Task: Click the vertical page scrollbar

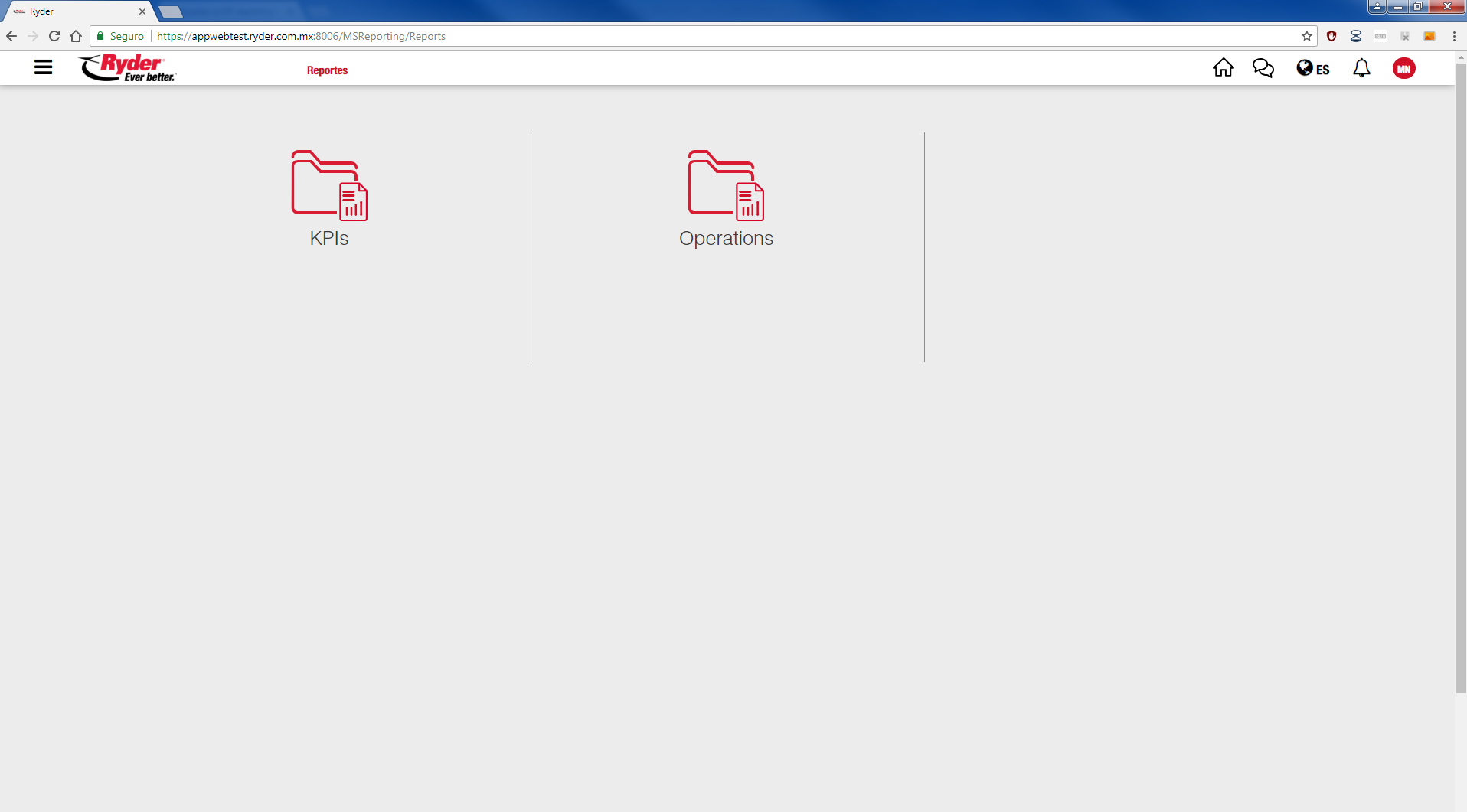Action: 1460,383
